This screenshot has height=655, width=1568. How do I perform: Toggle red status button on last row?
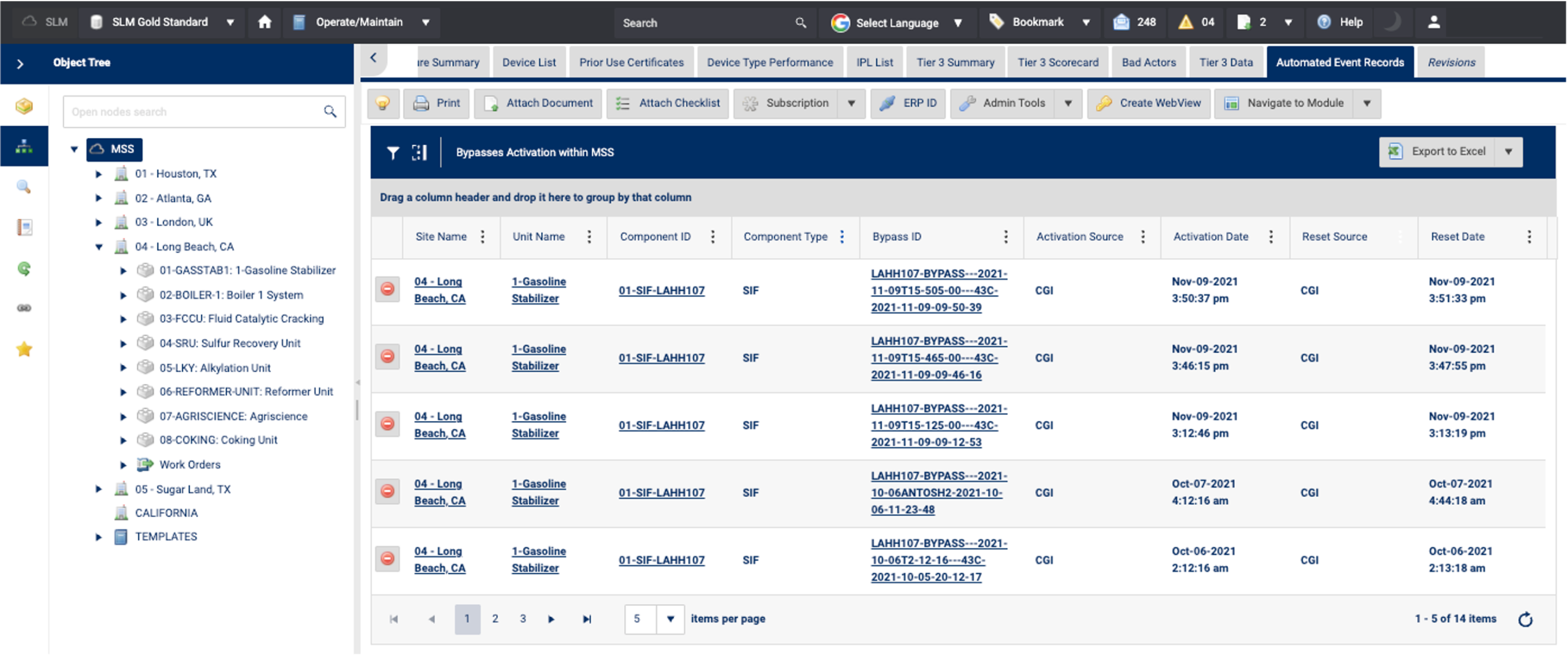(x=387, y=559)
